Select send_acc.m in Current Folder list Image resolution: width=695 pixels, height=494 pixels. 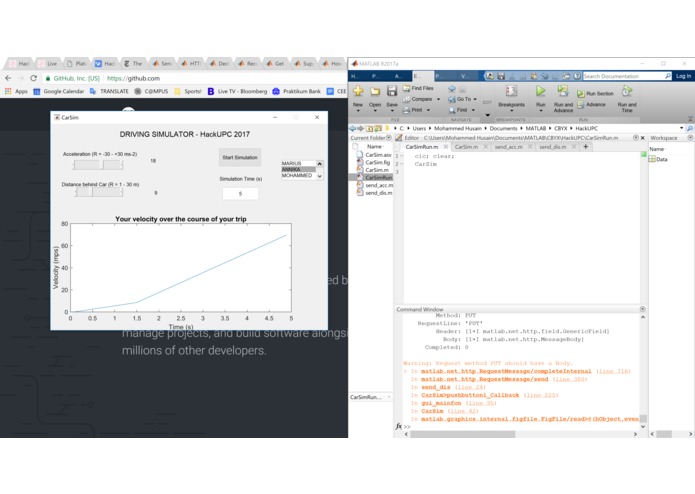click(x=375, y=185)
